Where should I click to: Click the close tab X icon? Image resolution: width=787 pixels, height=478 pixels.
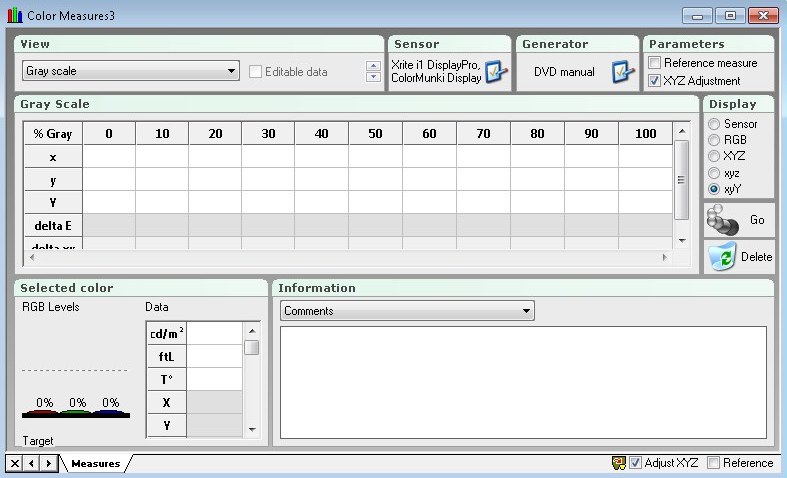tap(14, 463)
